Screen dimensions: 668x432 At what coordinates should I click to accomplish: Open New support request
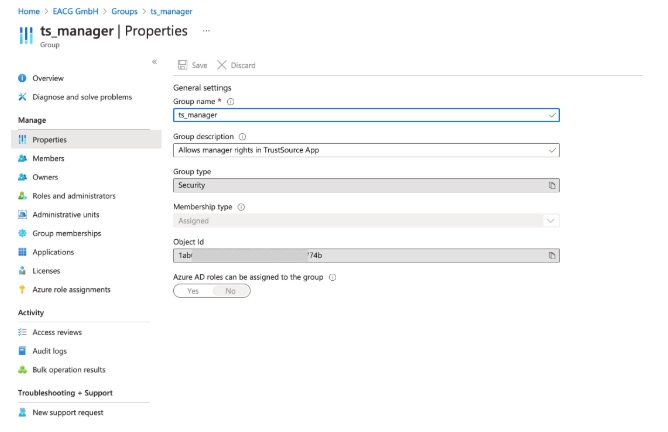(x=68, y=412)
